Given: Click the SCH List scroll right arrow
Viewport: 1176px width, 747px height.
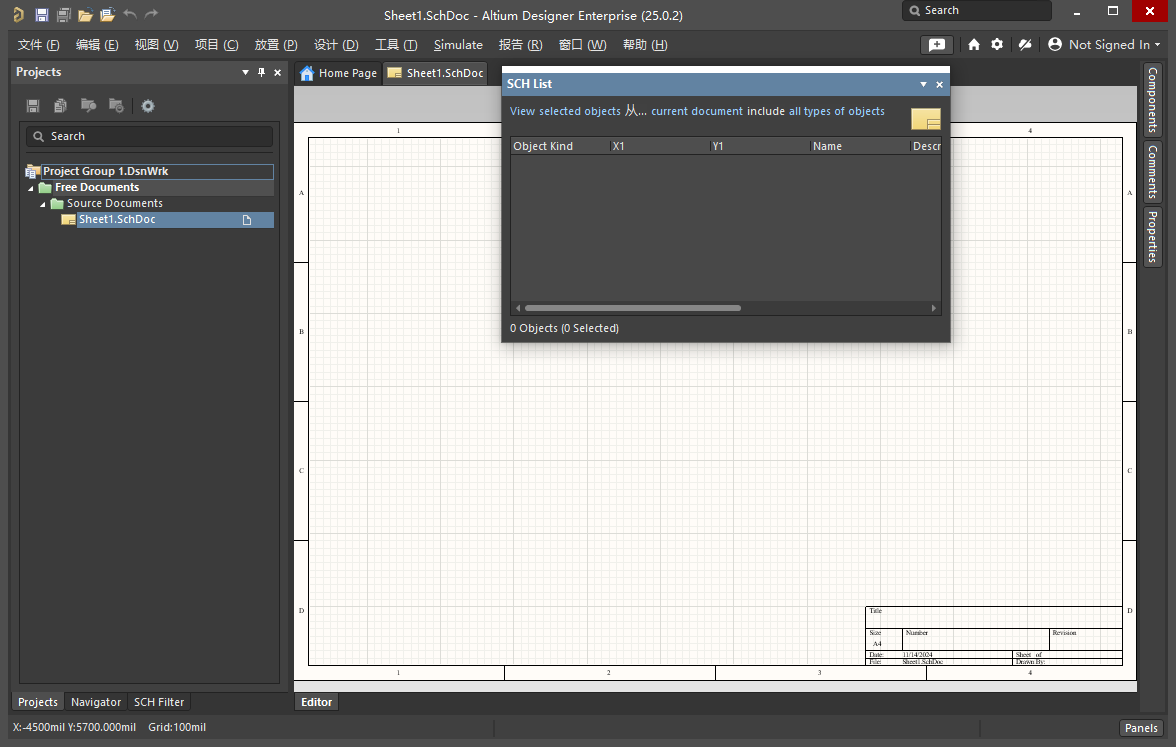Looking at the screenshot, I should (934, 308).
